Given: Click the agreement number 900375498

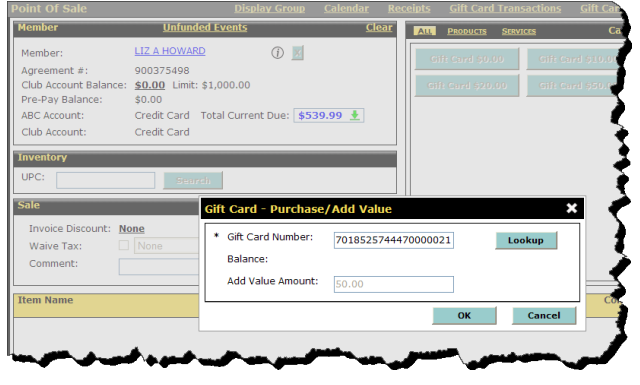Looking at the screenshot, I should pyautogui.click(x=162, y=71).
